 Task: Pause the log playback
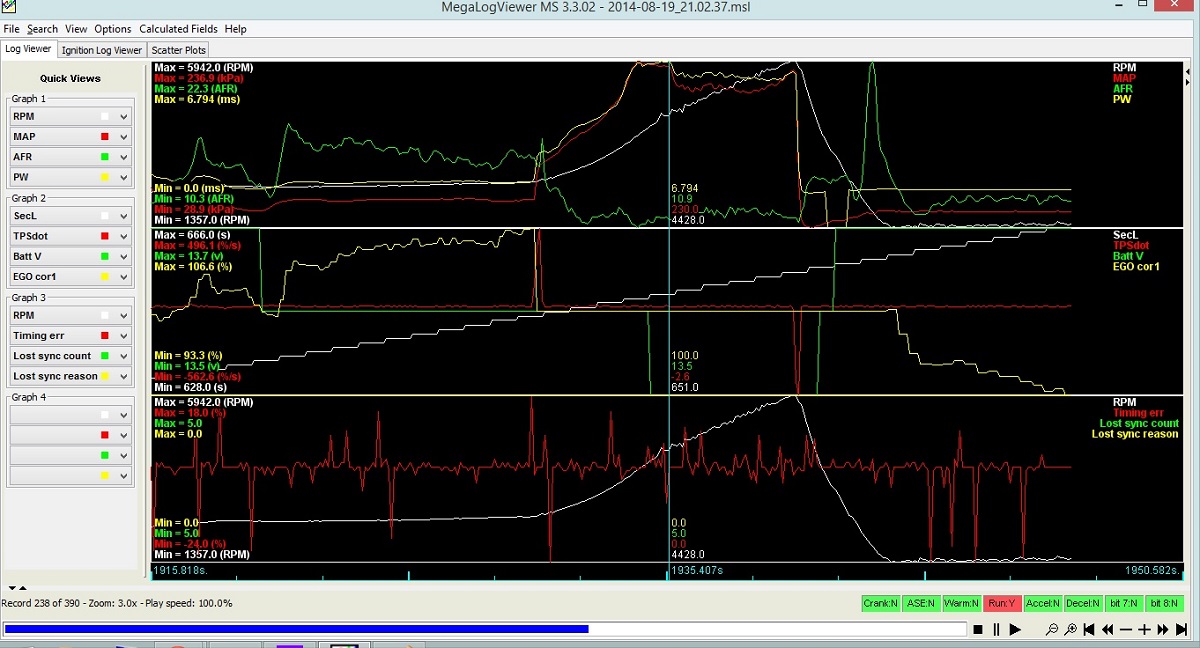point(996,630)
